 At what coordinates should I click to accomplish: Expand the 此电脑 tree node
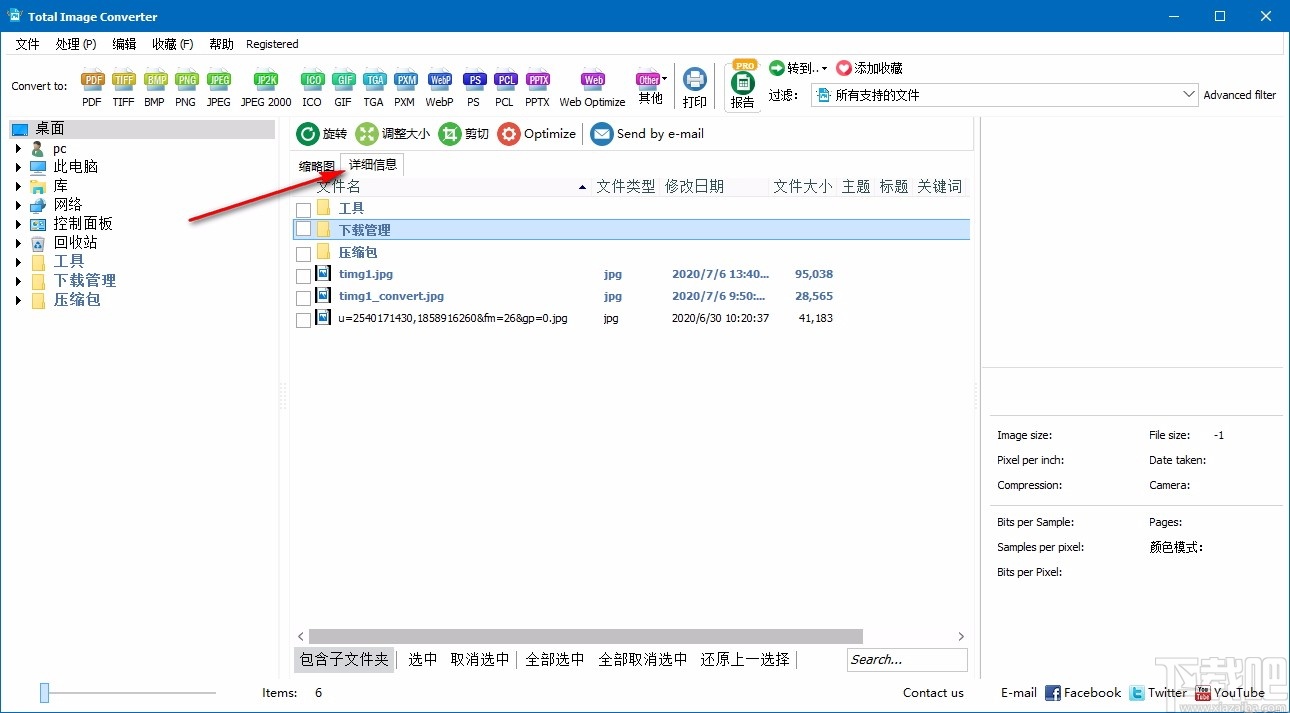[x=18, y=167]
